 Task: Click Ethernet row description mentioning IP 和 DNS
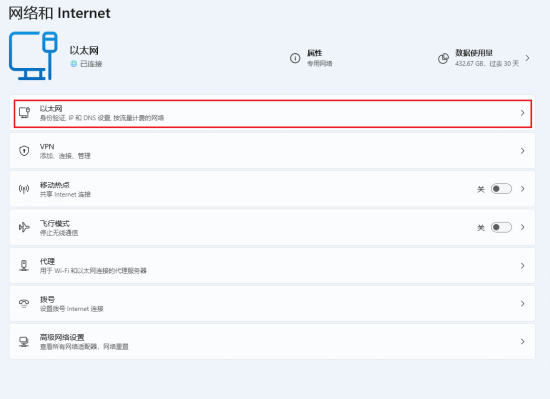tap(102, 118)
